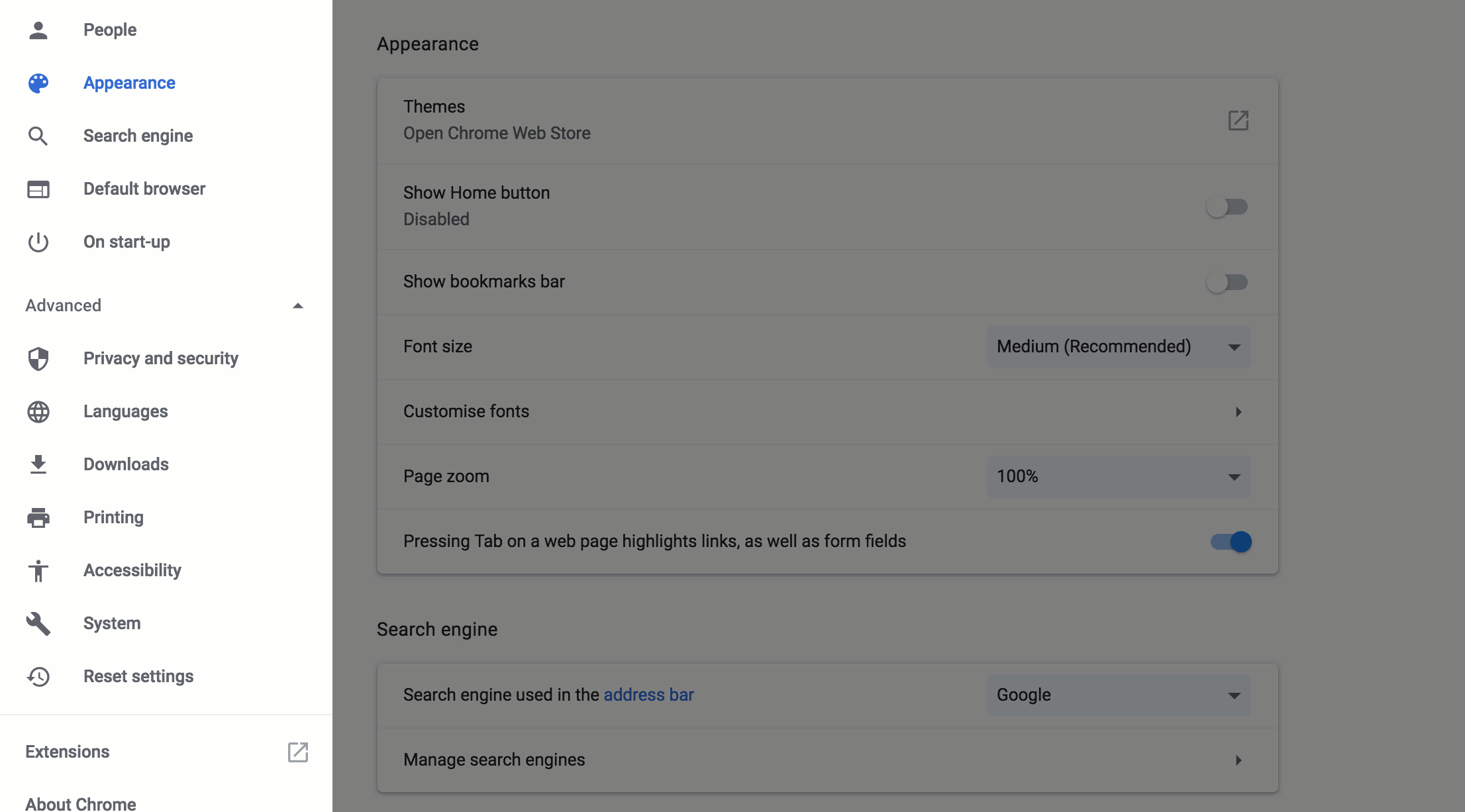Image resolution: width=1465 pixels, height=812 pixels.
Task: Open Manage search engines
Action: 827,760
